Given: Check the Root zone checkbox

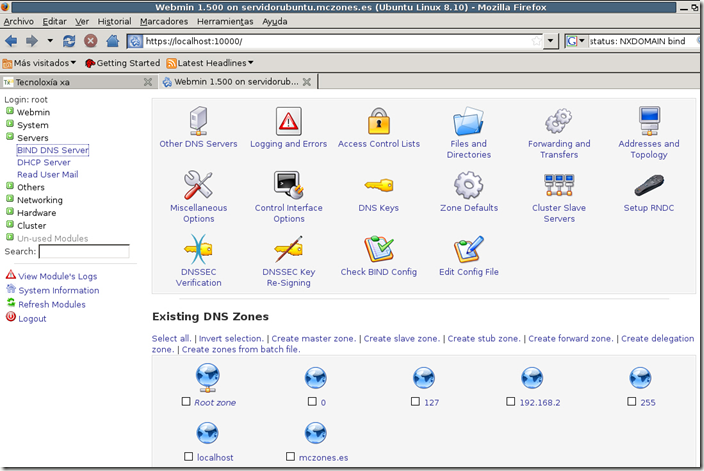Looking at the screenshot, I should [186, 401].
